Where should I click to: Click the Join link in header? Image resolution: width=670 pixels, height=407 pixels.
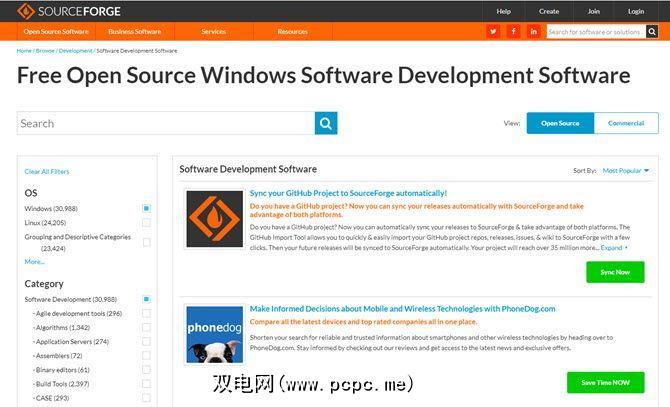(594, 11)
